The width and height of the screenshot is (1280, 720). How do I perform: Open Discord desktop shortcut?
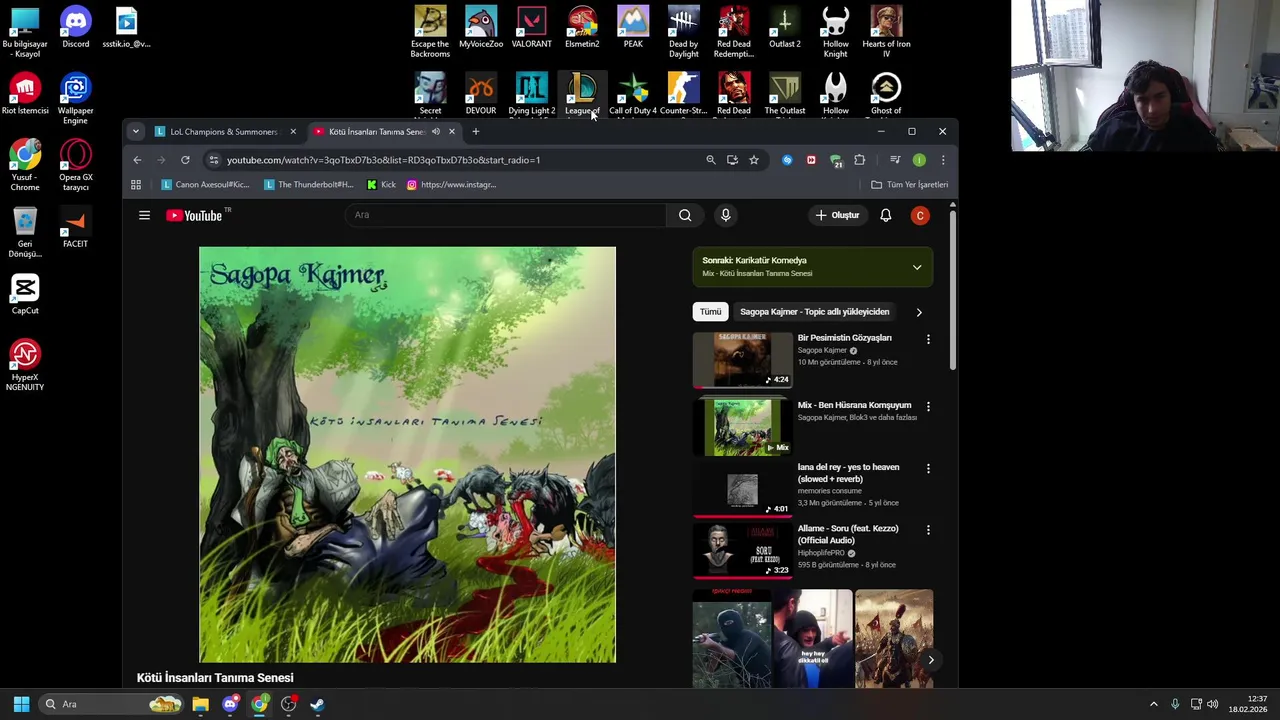(x=76, y=27)
